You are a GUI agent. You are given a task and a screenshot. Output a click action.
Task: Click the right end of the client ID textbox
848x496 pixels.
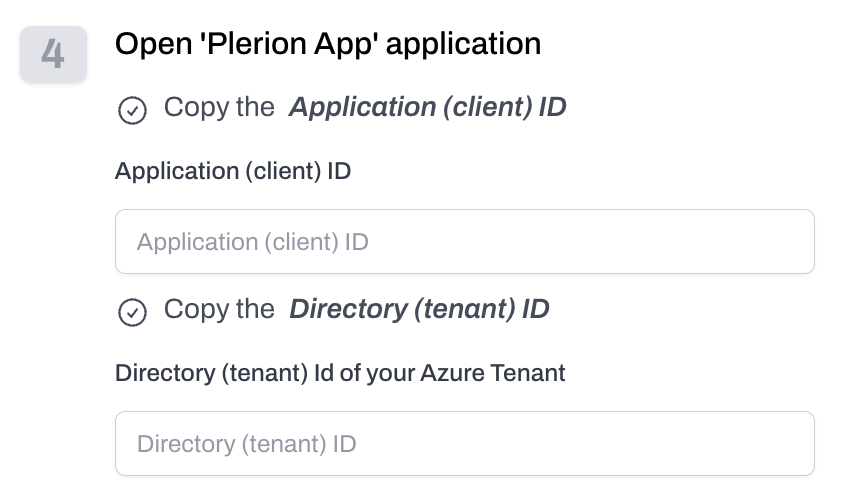(x=790, y=241)
